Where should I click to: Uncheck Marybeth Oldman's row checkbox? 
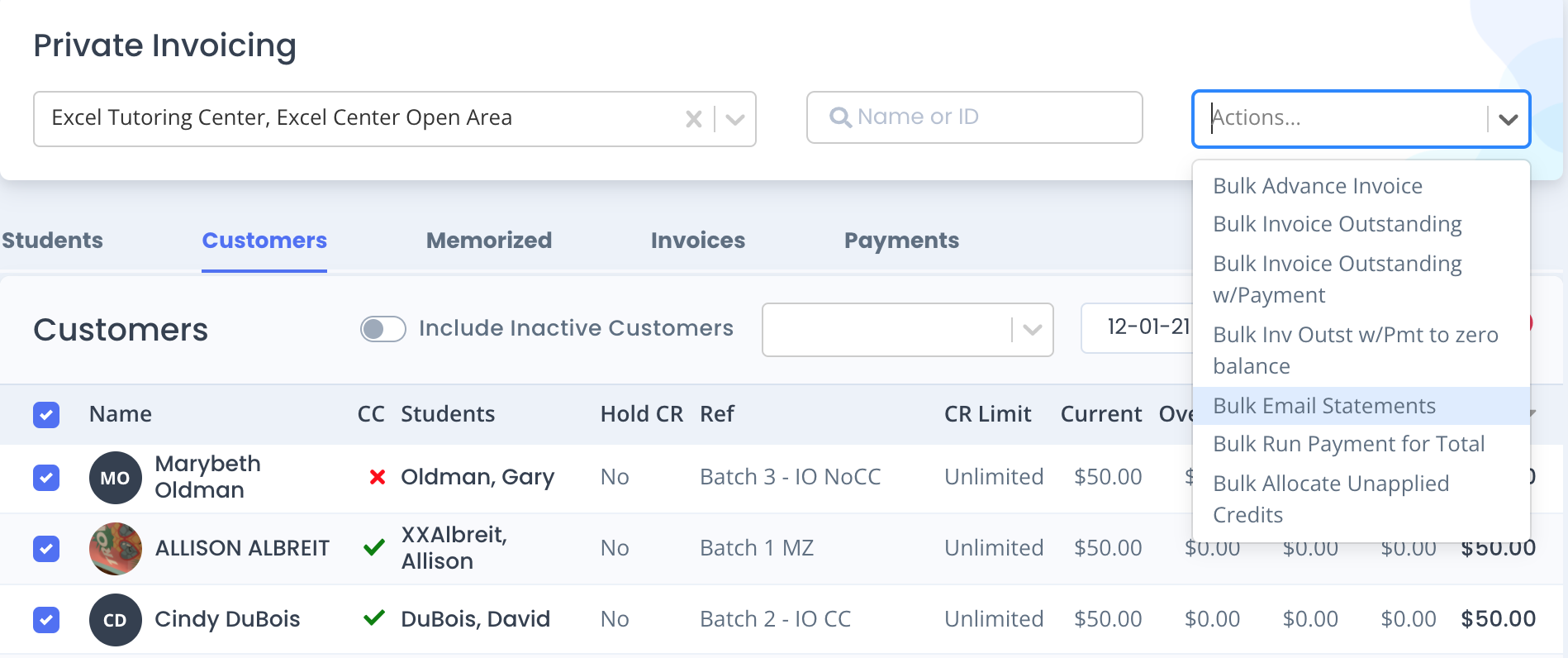click(46, 477)
